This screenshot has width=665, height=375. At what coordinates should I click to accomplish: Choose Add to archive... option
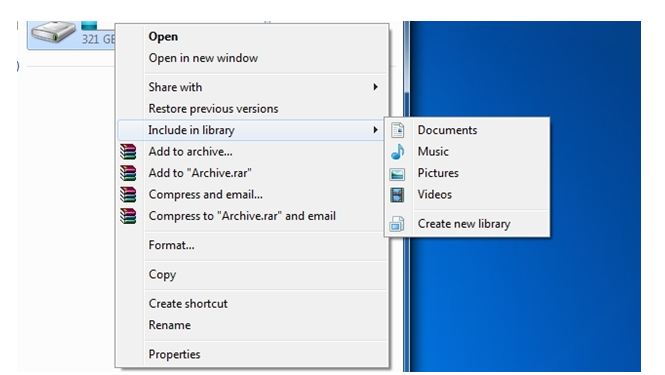click(190, 151)
